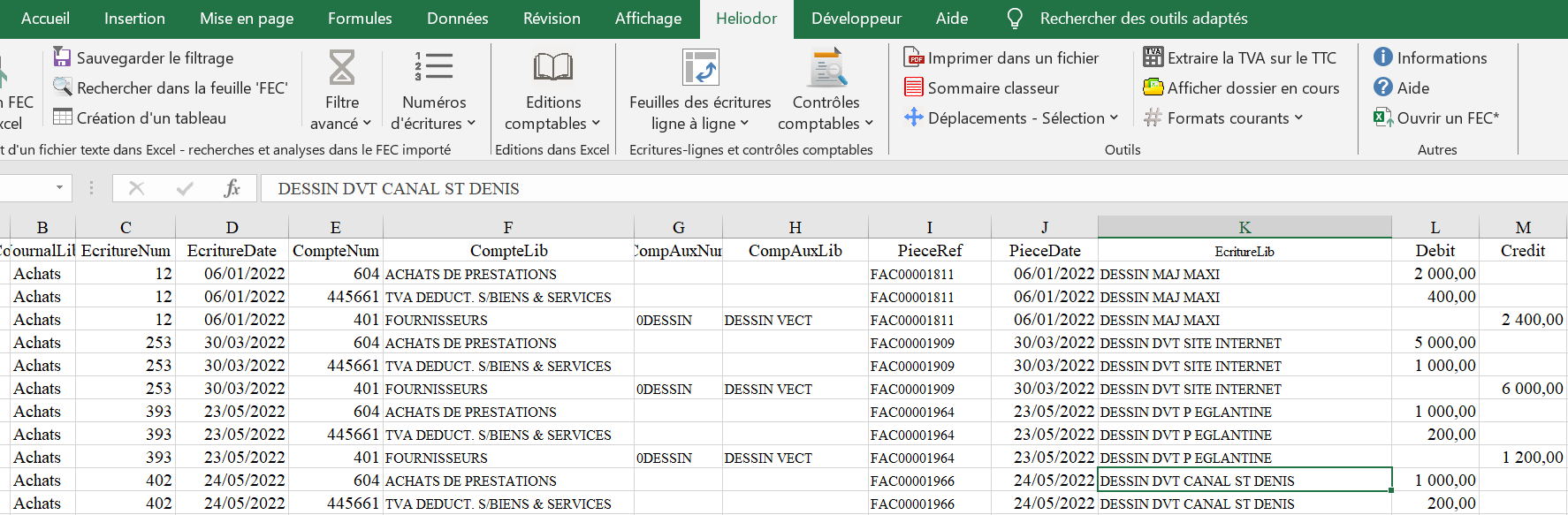Expand Formats courants dropdown
This screenshot has height=515, width=1568.
click(1223, 117)
